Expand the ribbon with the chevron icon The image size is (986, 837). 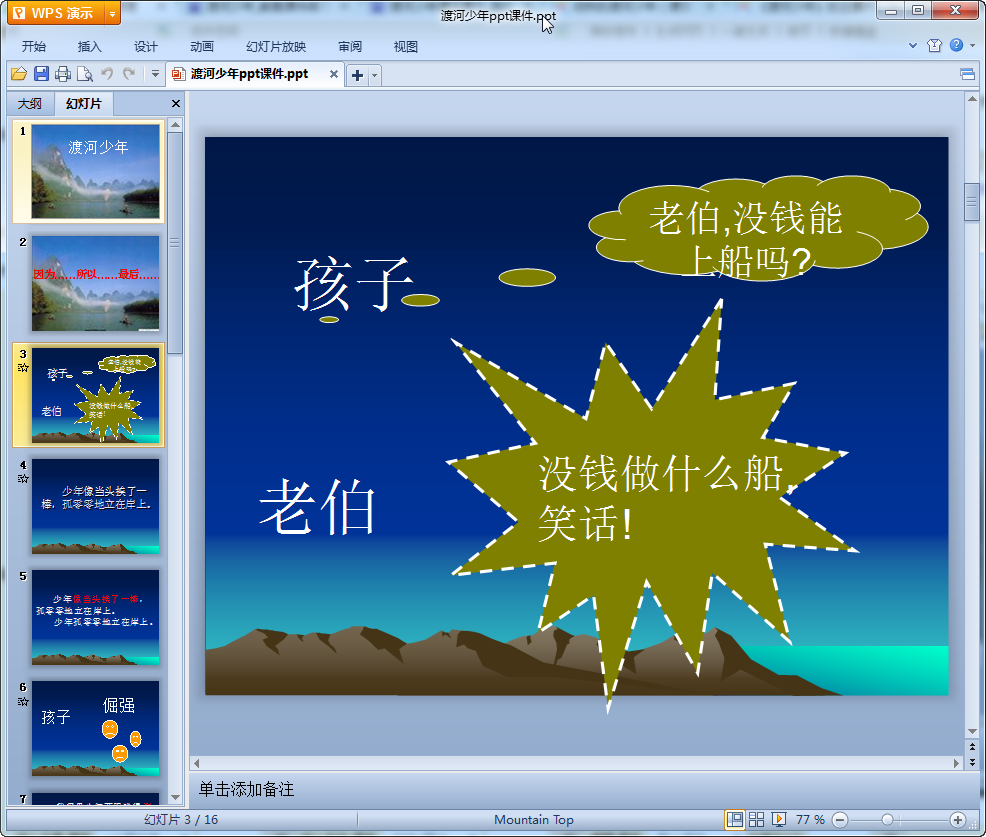click(x=913, y=45)
